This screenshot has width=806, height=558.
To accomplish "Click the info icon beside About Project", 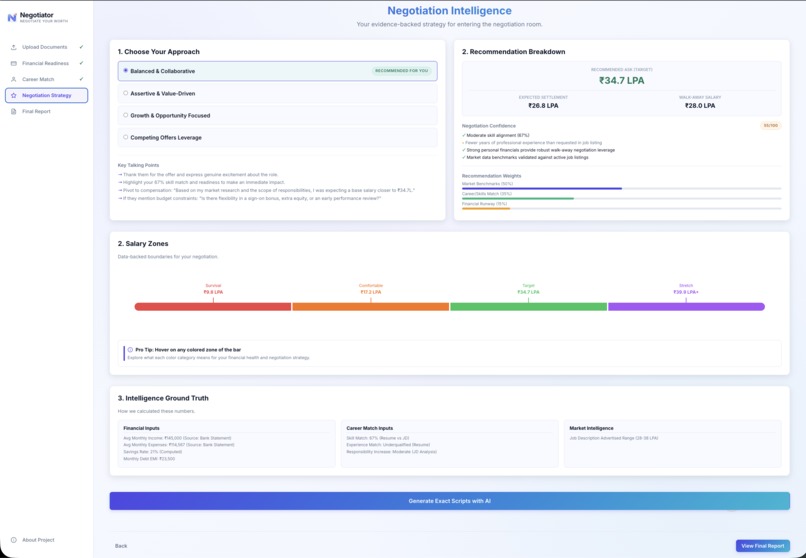I will click(14, 540).
